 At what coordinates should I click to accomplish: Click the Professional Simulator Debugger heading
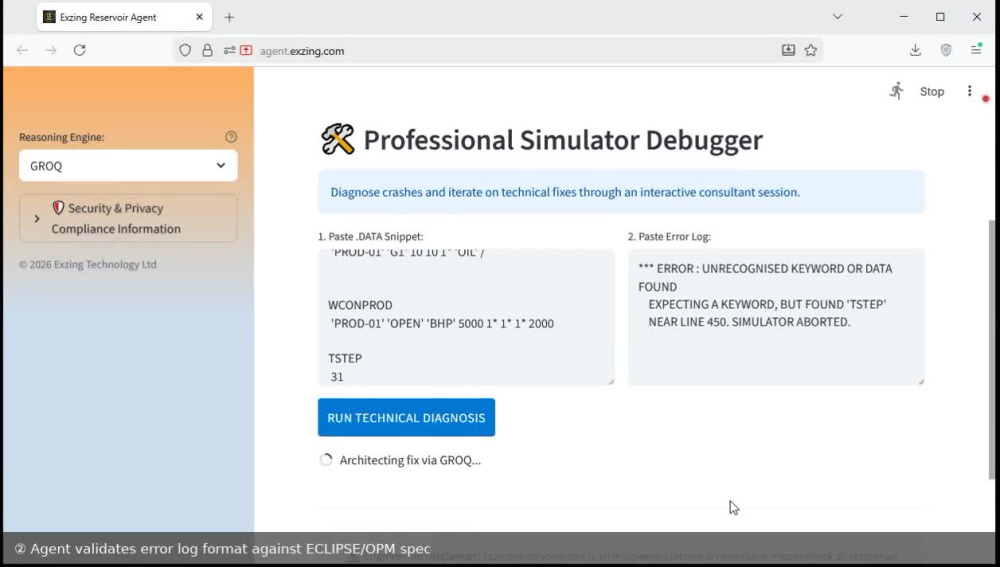[563, 140]
